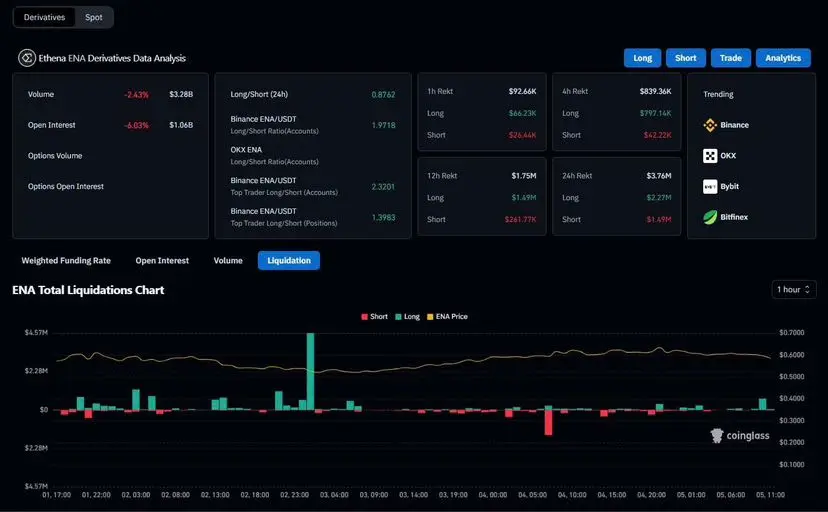Switch to the Derivatives view
Image resolution: width=828 pixels, height=512 pixels.
coord(44,17)
